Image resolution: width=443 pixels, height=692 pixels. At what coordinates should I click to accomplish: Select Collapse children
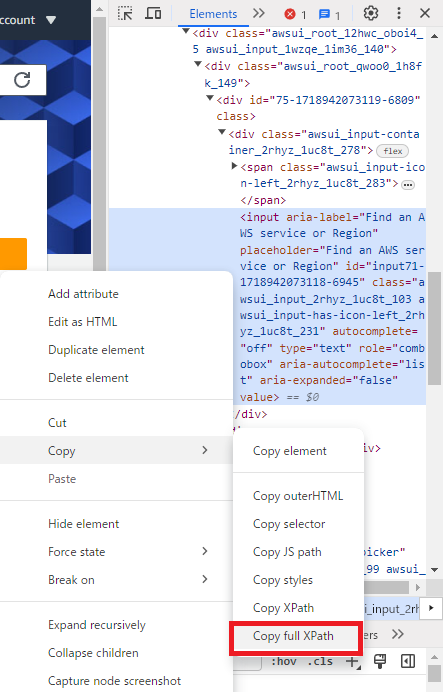pyautogui.click(x=93, y=653)
